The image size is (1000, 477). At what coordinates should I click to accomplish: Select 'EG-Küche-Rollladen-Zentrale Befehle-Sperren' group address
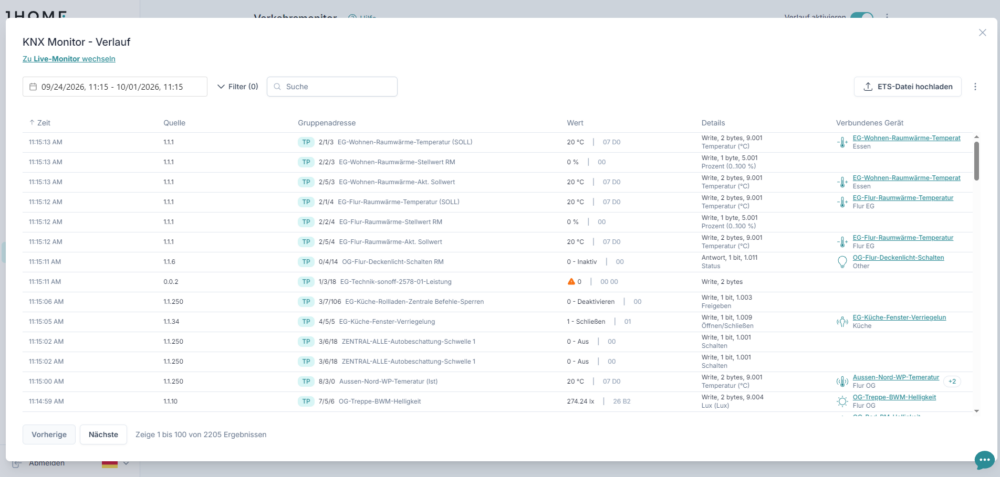[x=415, y=302]
